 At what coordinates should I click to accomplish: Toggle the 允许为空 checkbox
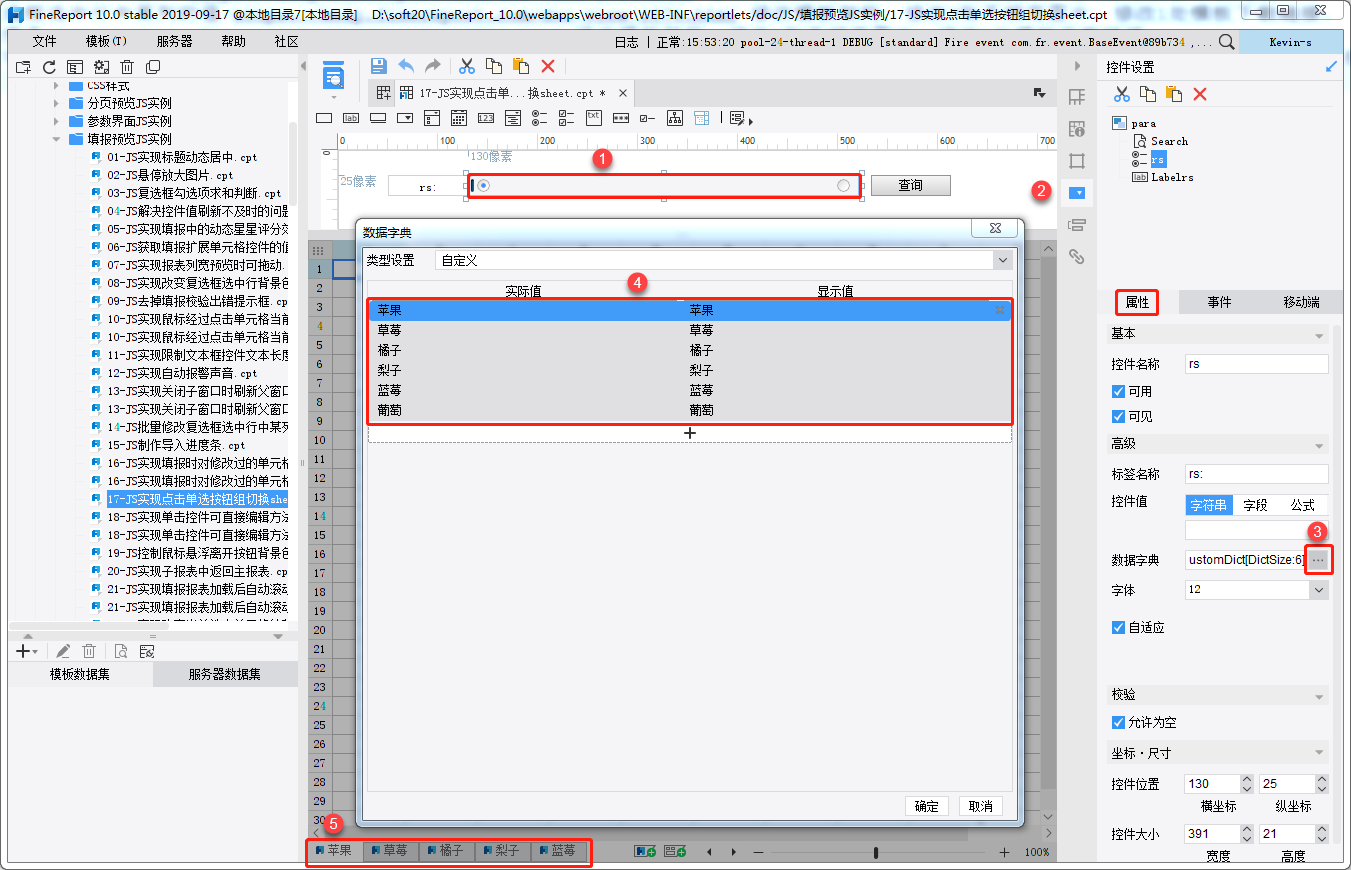pos(1119,722)
